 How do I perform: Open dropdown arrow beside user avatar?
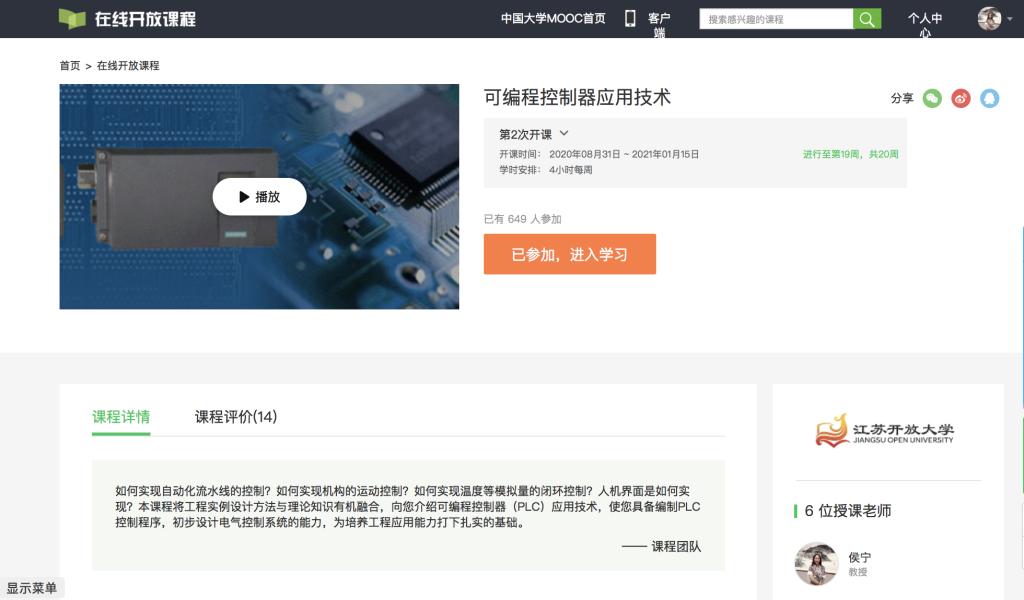(x=1010, y=19)
